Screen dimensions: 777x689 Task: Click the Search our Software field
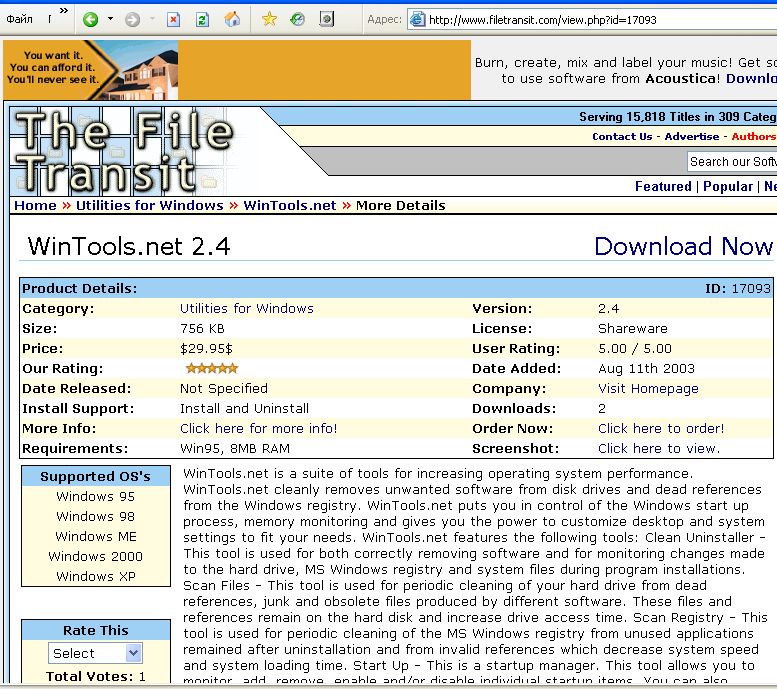pos(732,162)
